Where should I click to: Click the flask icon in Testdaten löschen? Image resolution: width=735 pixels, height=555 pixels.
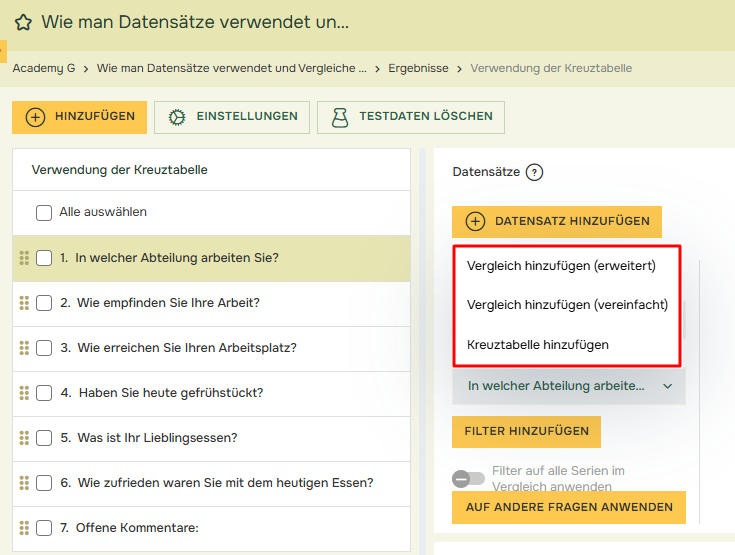340,117
